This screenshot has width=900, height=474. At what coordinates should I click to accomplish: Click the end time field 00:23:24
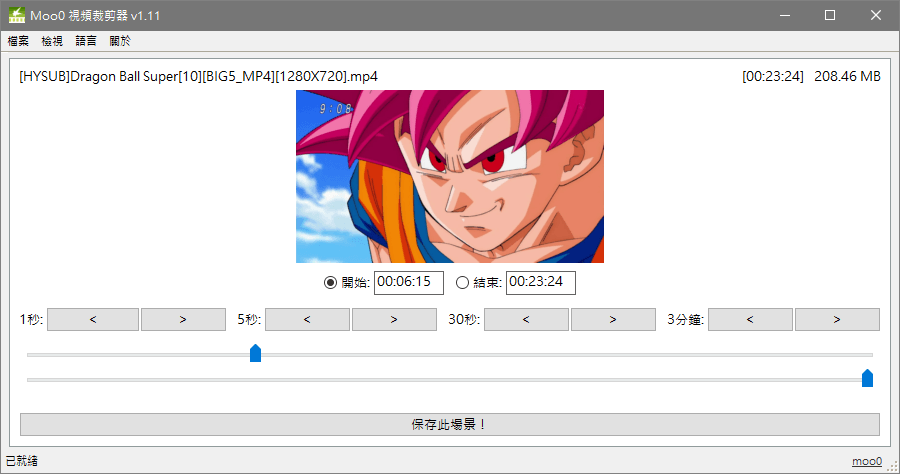(541, 282)
